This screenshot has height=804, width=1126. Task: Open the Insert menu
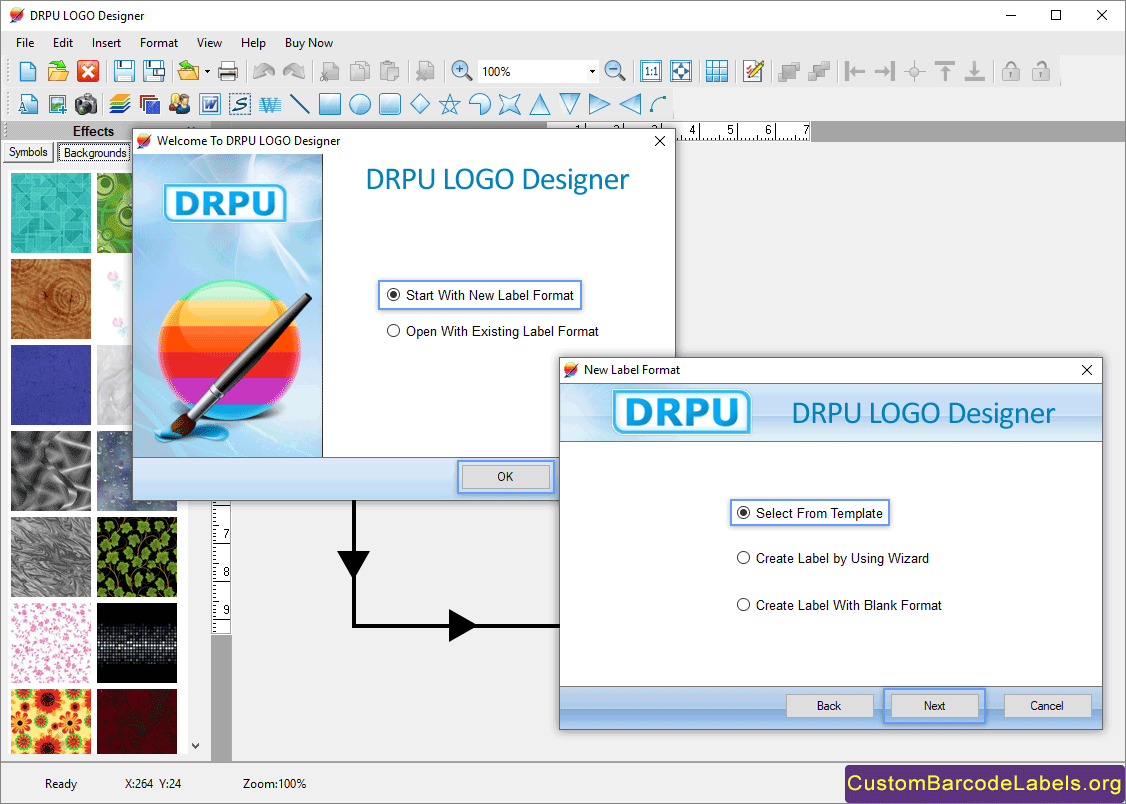(x=106, y=43)
